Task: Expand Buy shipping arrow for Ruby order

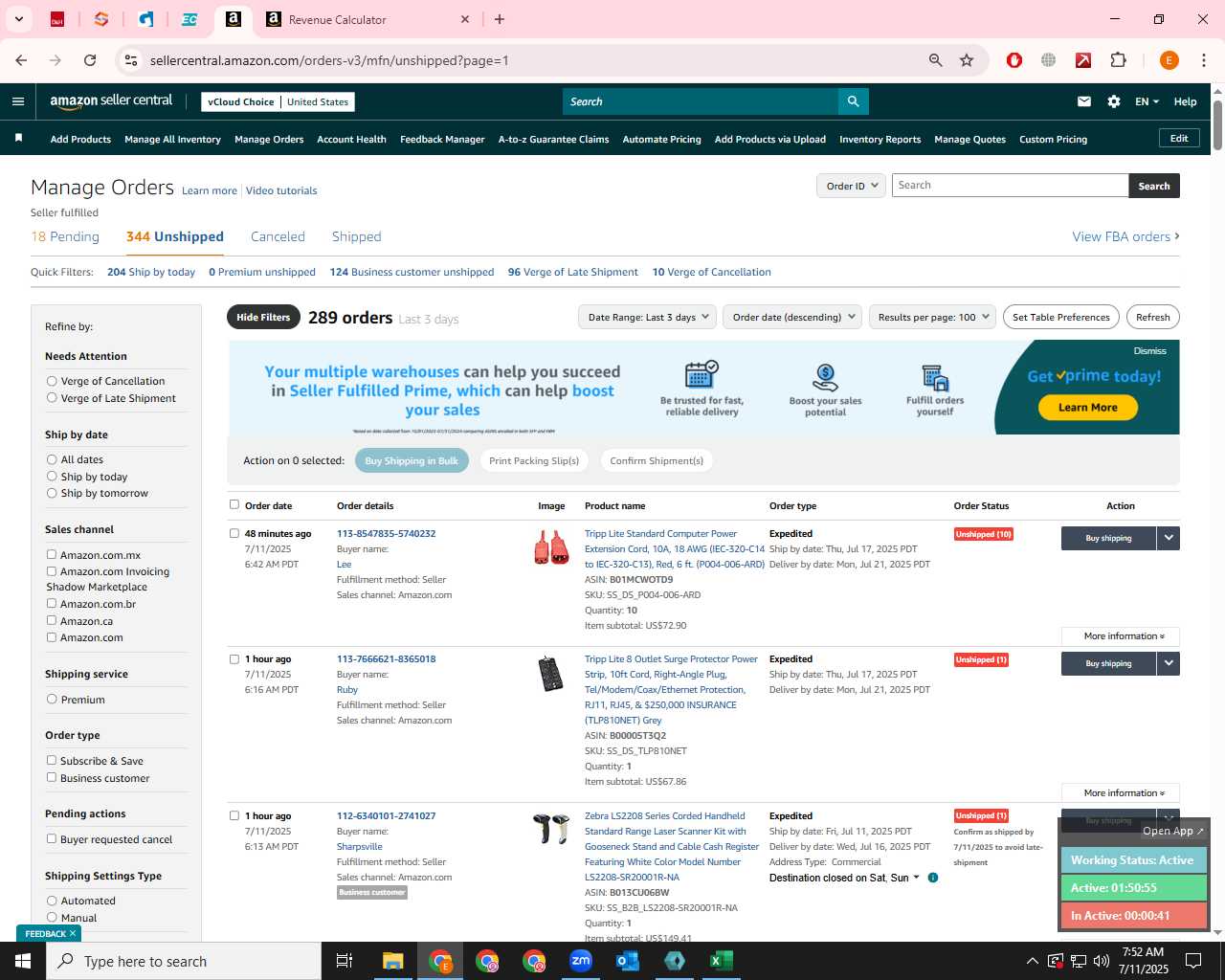Action: click(1169, 663)
